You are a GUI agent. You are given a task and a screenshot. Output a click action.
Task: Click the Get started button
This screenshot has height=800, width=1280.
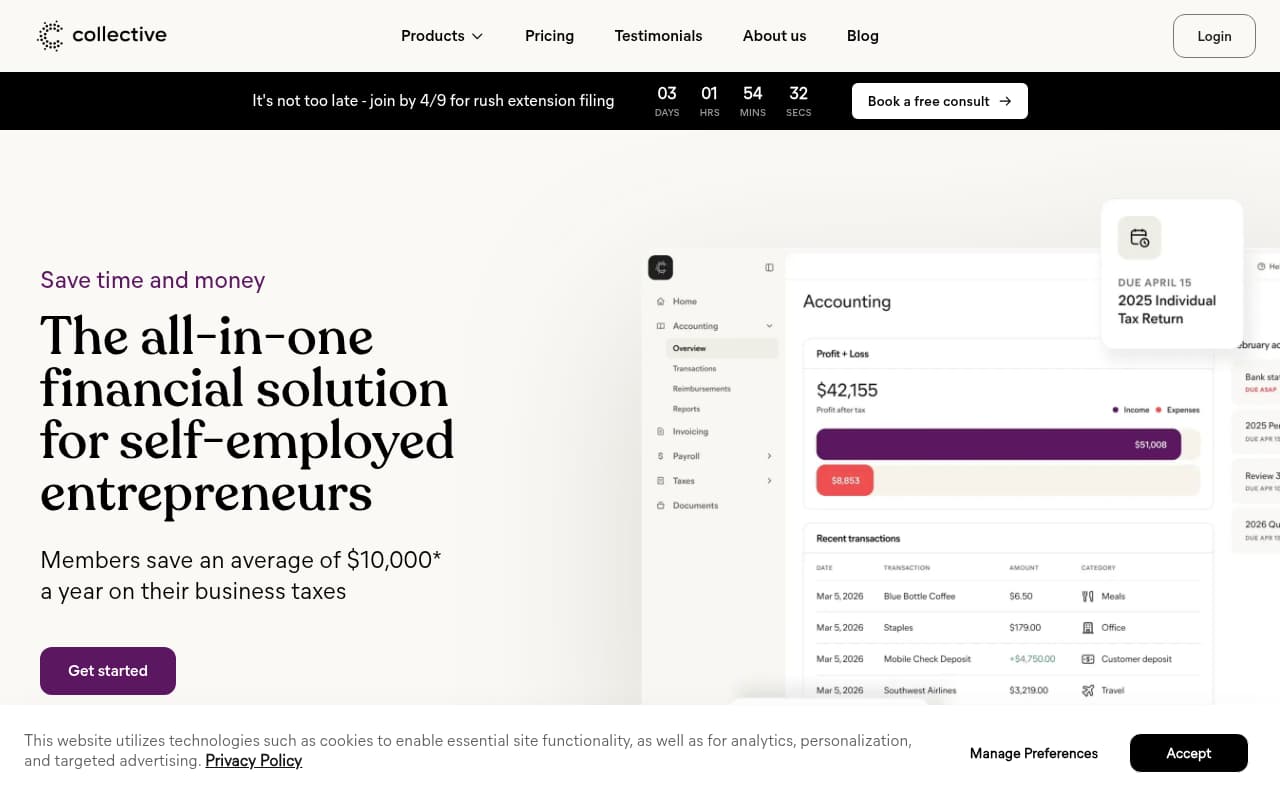[107, 671]
